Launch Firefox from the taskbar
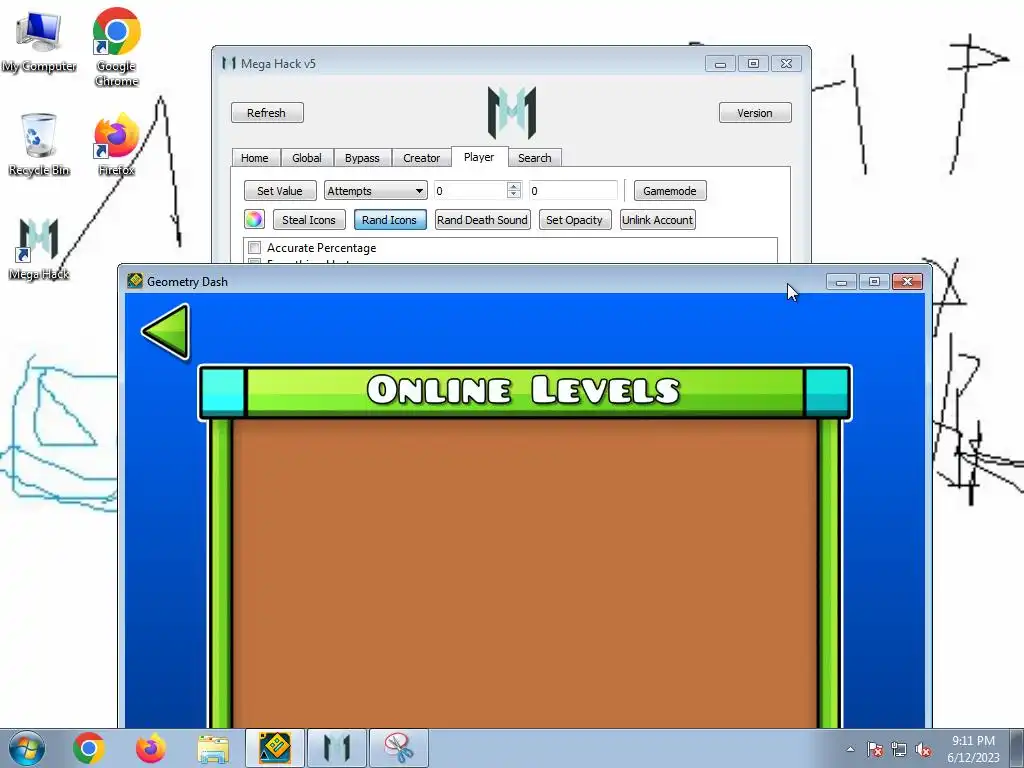1024x768 pixels. point(150,748)
